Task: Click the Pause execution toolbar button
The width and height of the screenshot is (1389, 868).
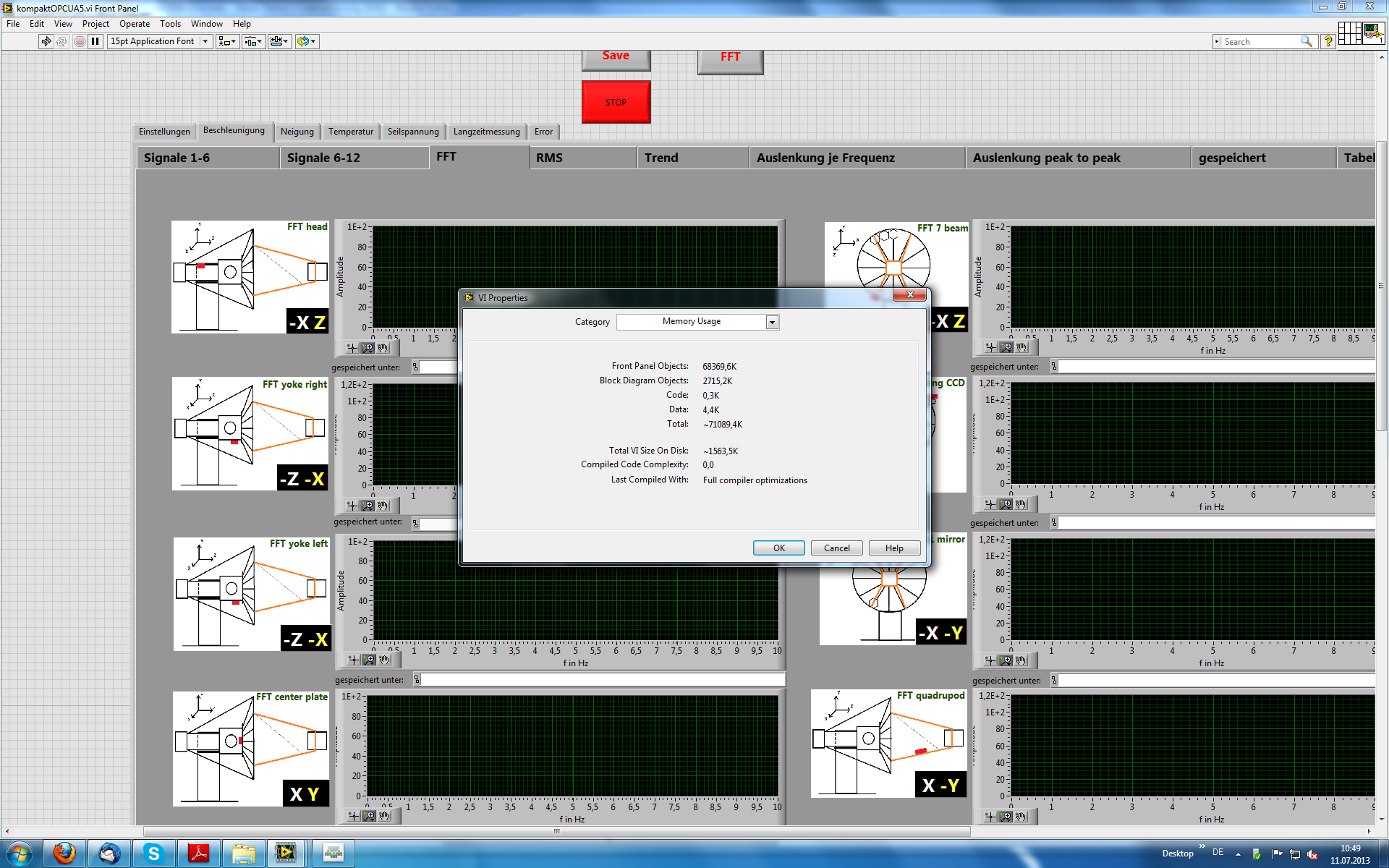Action: point(95,41)
